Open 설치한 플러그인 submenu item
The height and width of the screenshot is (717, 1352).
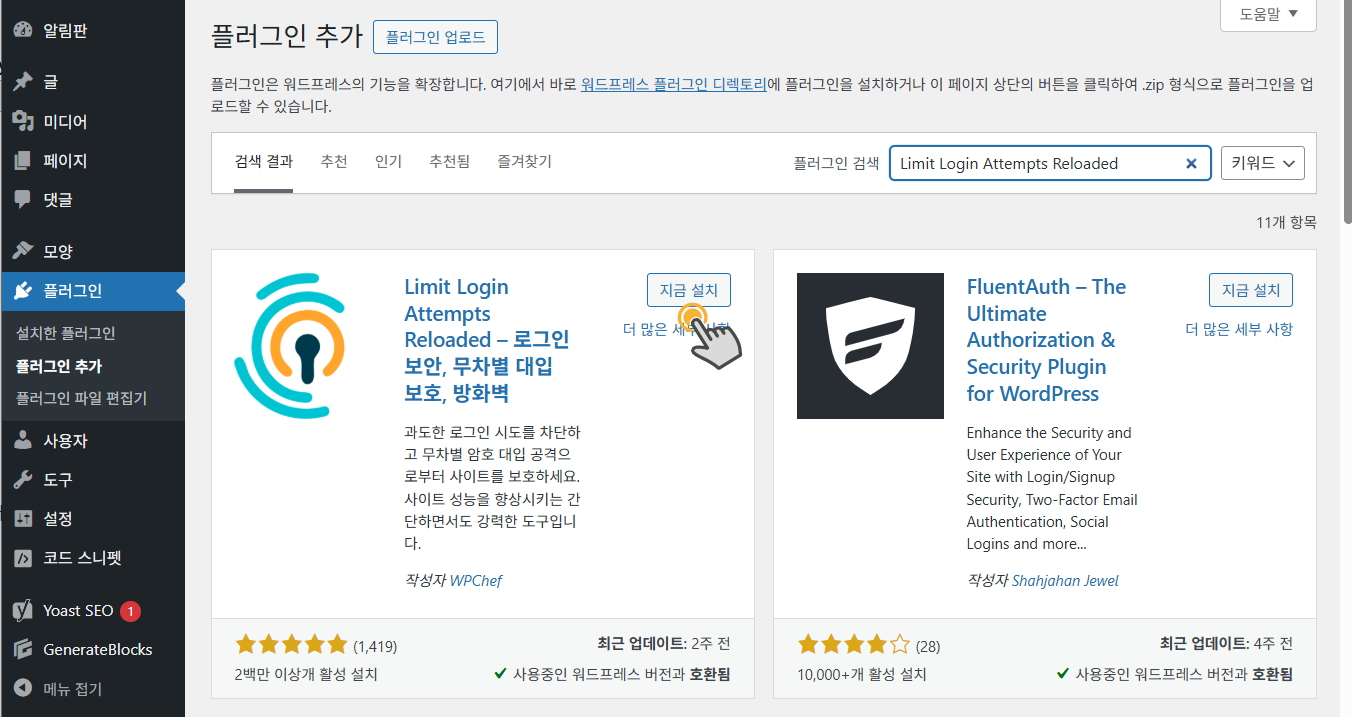66,333
